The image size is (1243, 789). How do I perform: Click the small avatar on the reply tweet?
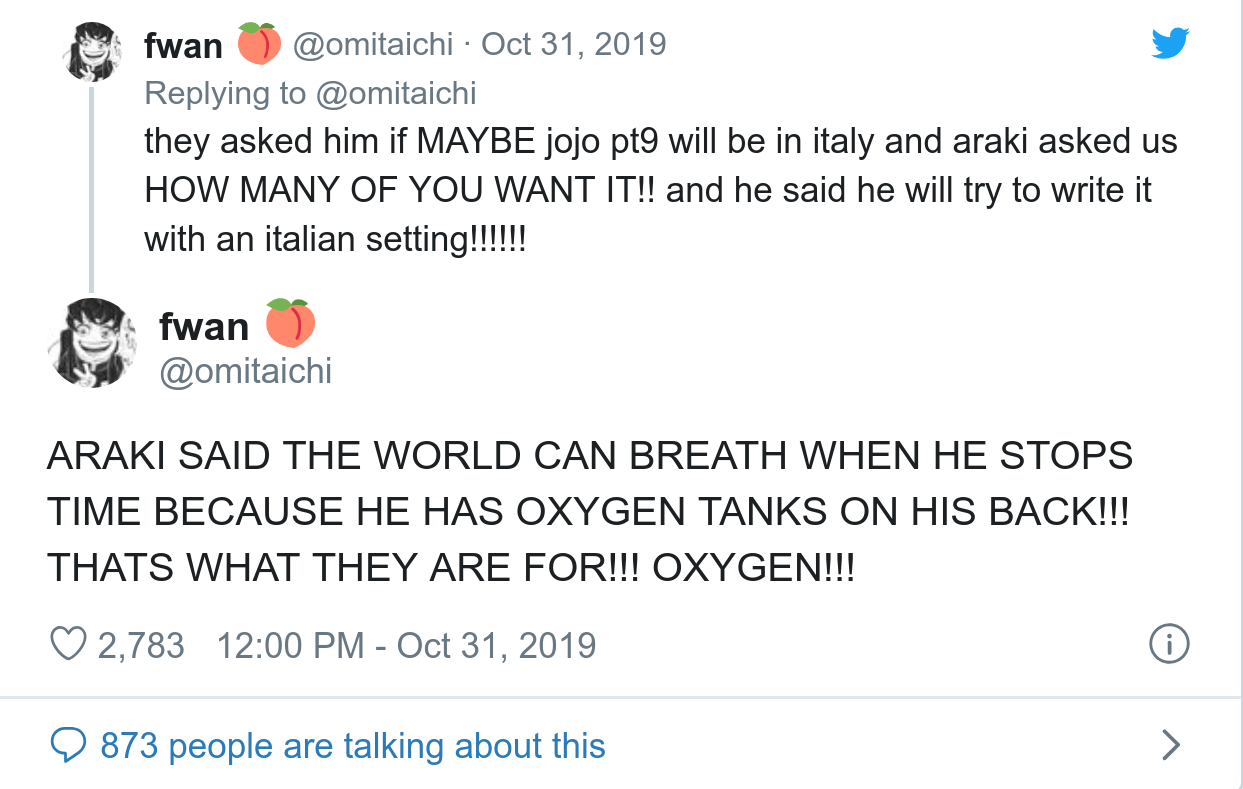tap(92, 50)
